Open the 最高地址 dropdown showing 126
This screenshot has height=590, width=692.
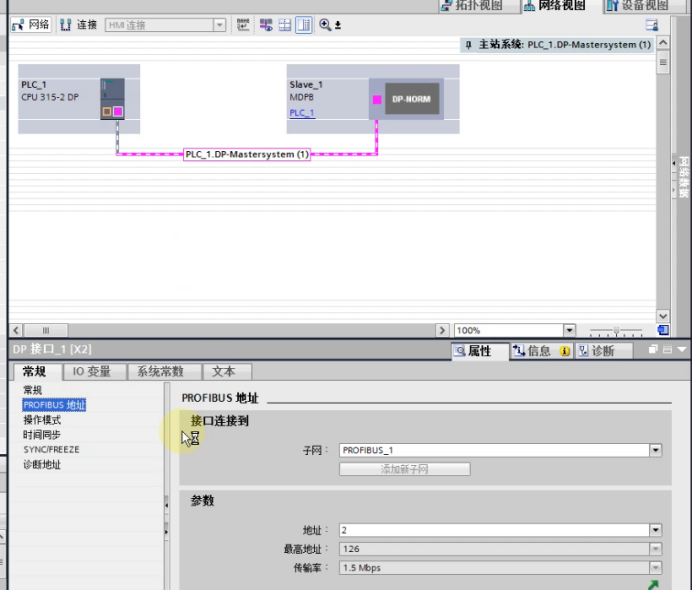point(655,549)
